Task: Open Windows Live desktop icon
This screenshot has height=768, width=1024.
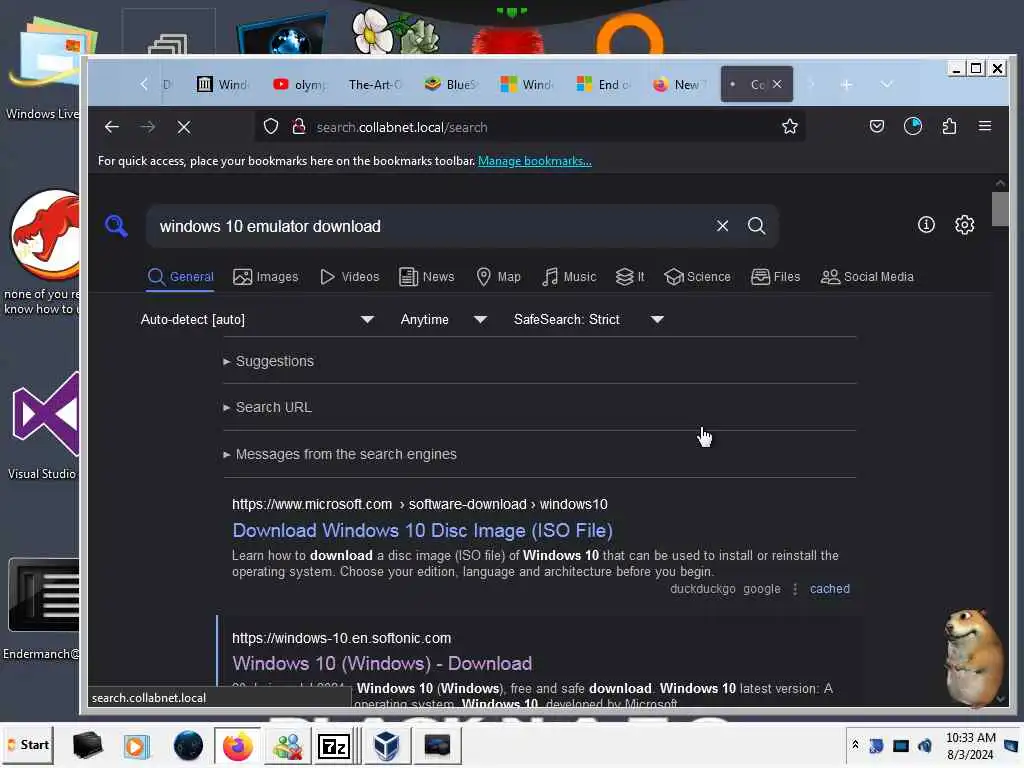Action: click(x=43, y=69)
